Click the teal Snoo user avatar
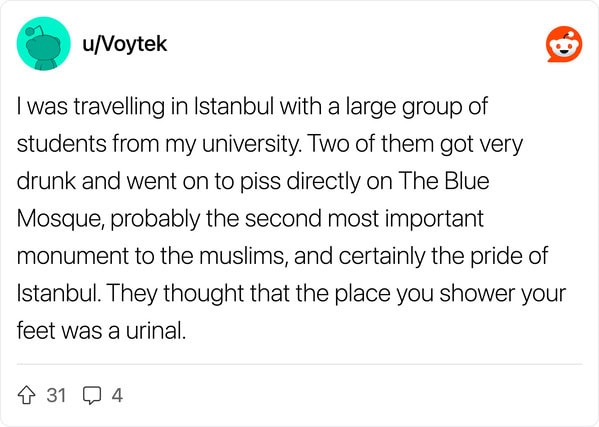 click(x=44, y=44)
